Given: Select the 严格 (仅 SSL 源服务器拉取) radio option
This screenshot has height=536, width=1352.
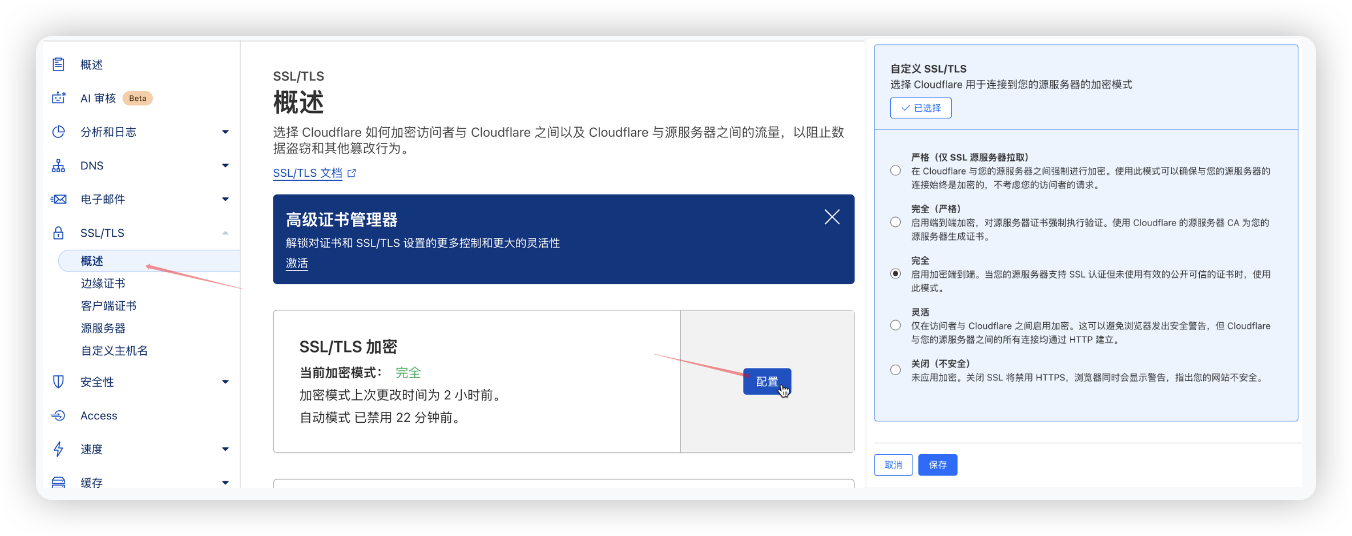Looking at the screenshot, I should pyautogui.click(x=895, y=171).
